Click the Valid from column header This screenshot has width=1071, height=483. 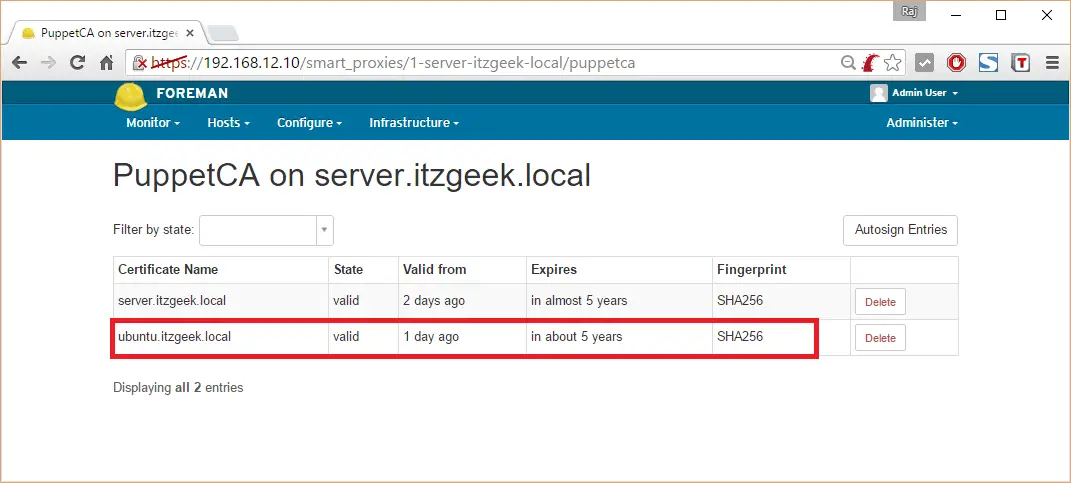pyautogui.click(x=434, y=269)
